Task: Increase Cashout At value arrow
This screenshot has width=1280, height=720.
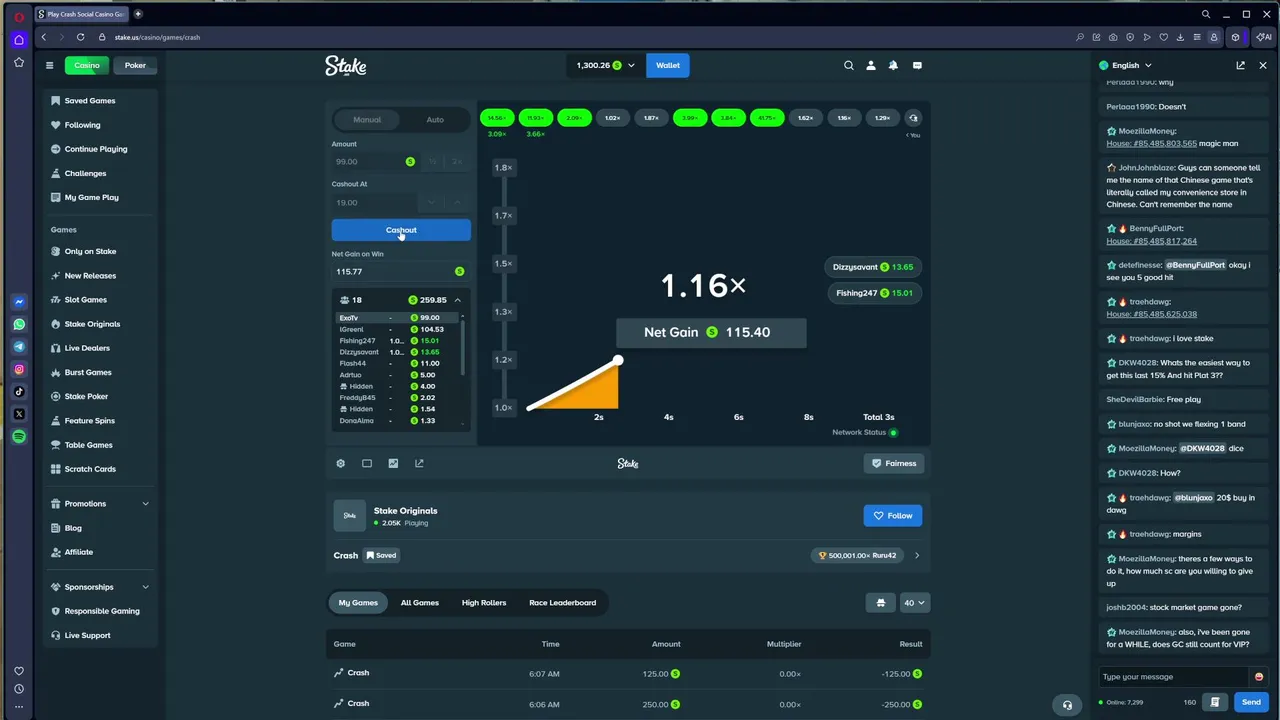Action: (457, 202)
